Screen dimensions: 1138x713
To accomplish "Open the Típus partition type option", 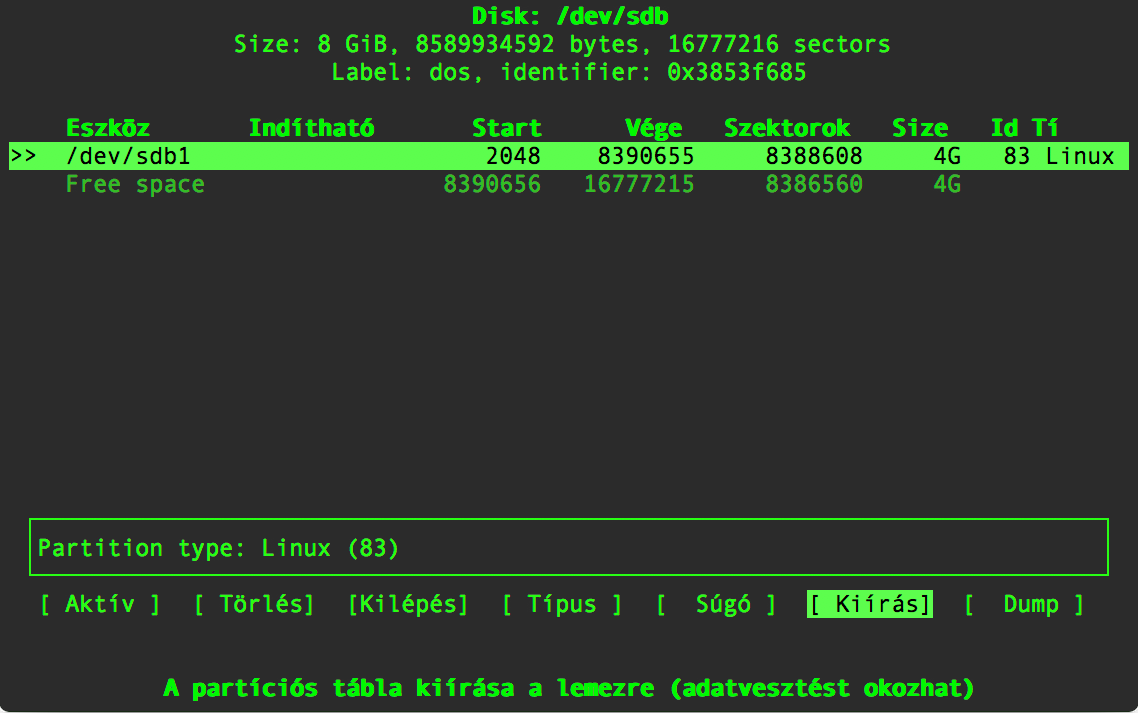I will click(x=562, y=604).
